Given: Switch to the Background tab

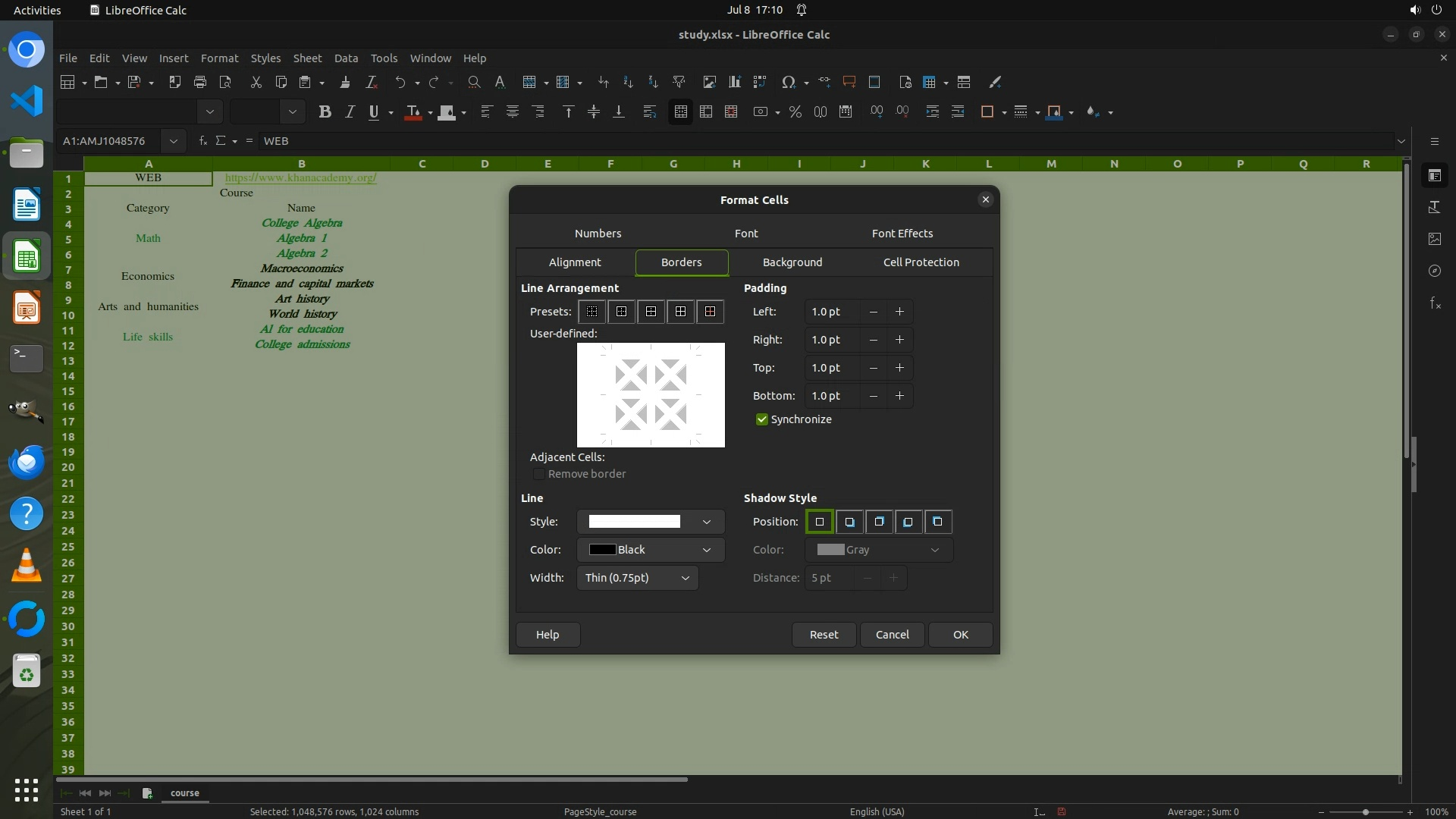Looking at the screenshot, I should (792, 262).
